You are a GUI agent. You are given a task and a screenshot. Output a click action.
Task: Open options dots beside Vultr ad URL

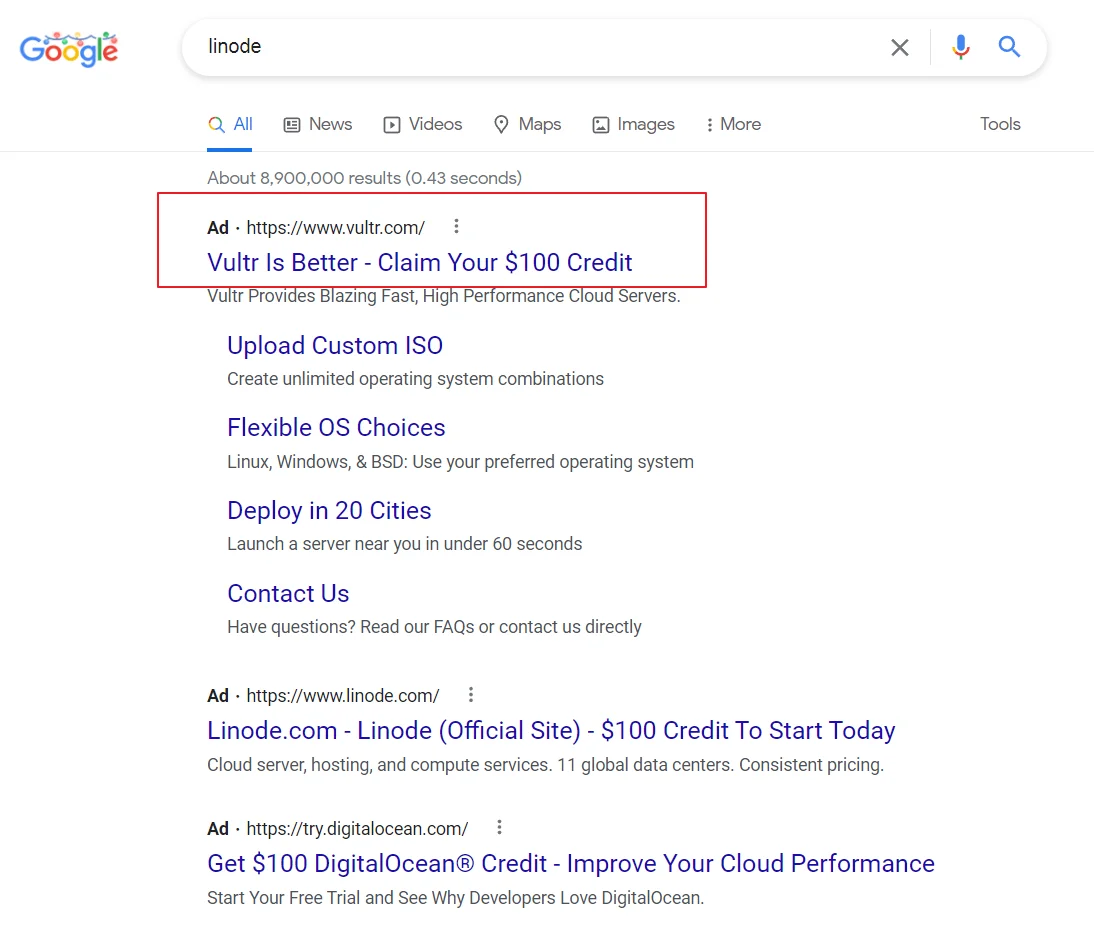[457, 226]
